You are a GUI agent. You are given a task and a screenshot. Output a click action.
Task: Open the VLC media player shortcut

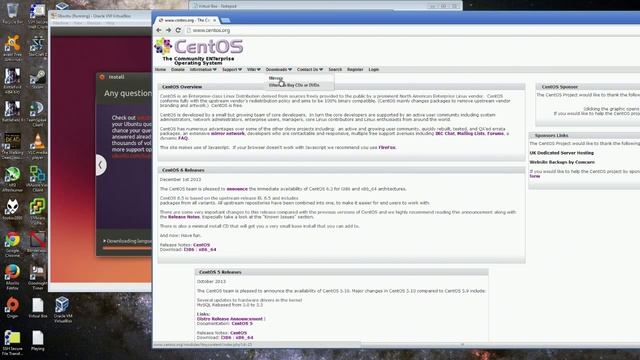pos(37,146)
